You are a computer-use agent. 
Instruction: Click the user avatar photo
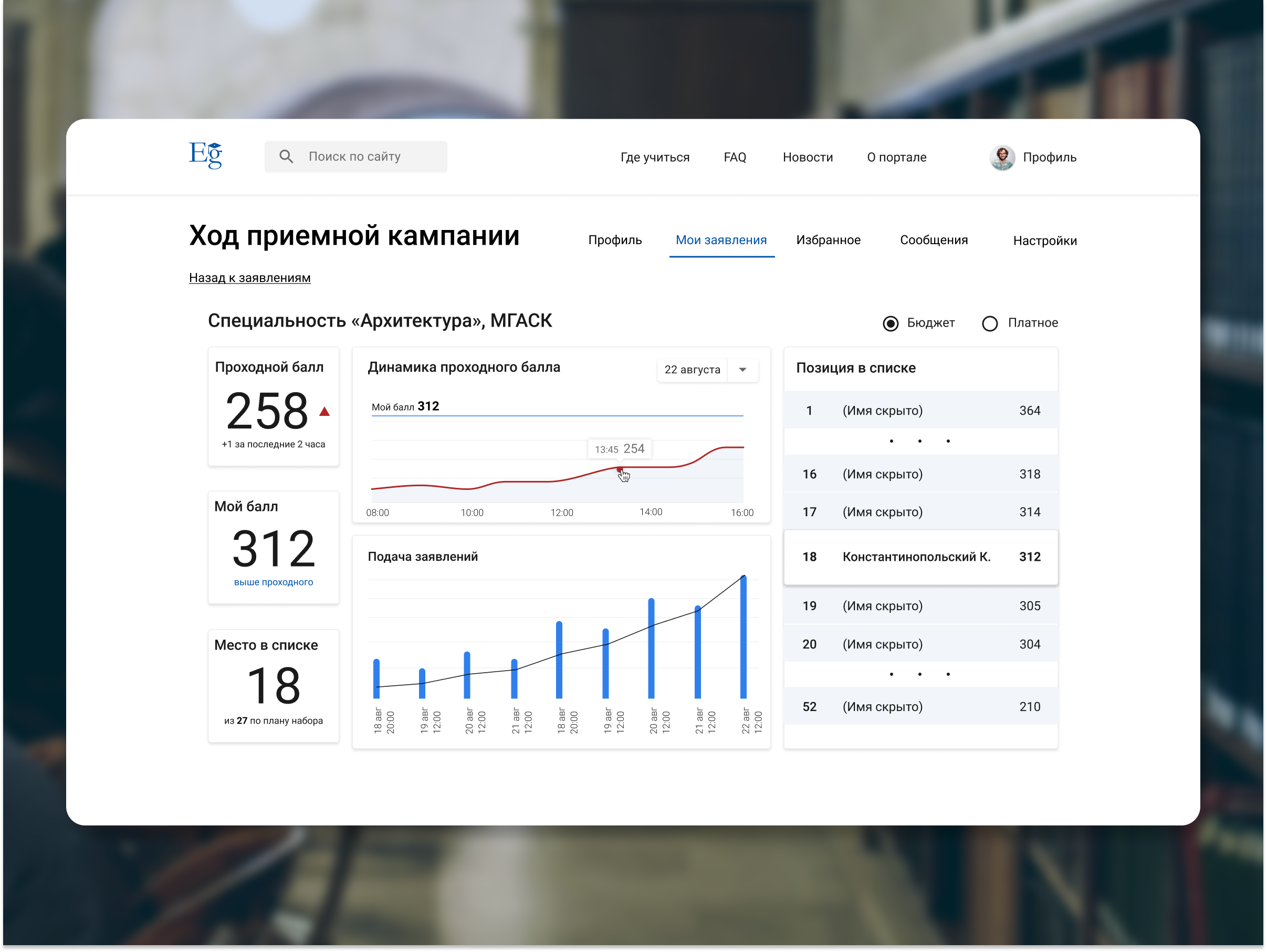pos(1002,158)
